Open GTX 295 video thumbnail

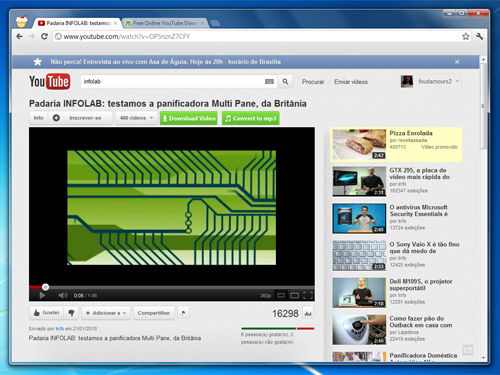point(359,181)
